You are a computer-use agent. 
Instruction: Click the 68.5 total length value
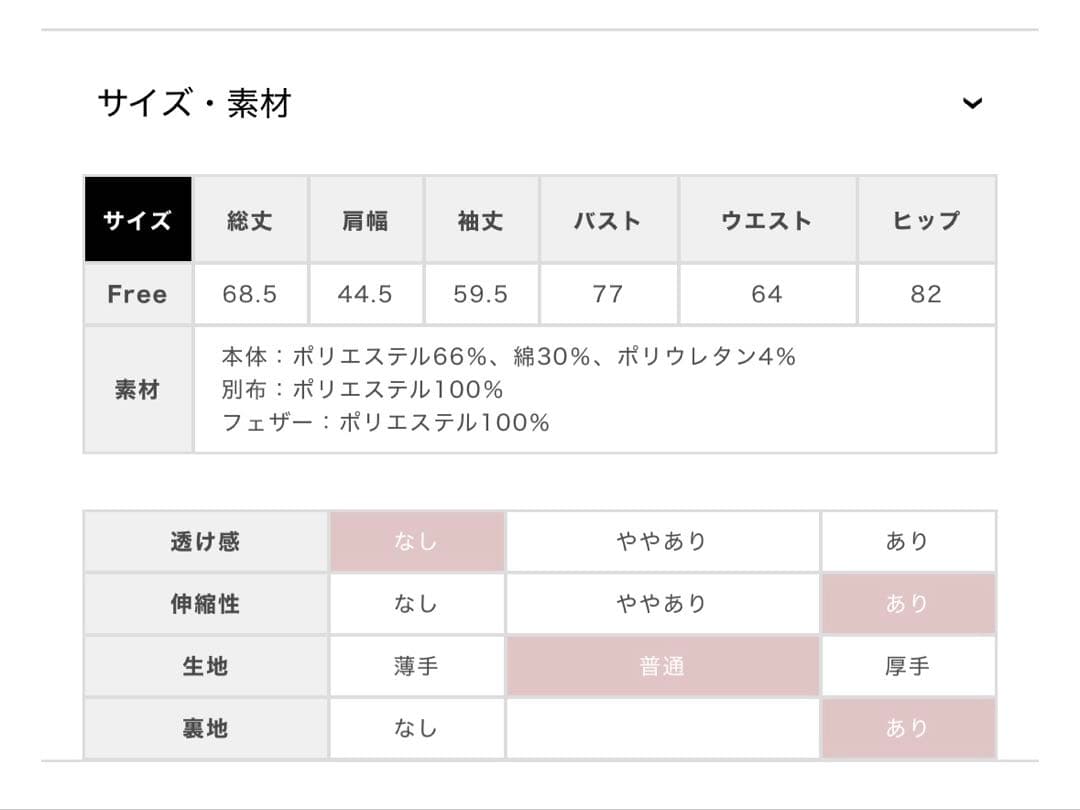tap(250, 294)
